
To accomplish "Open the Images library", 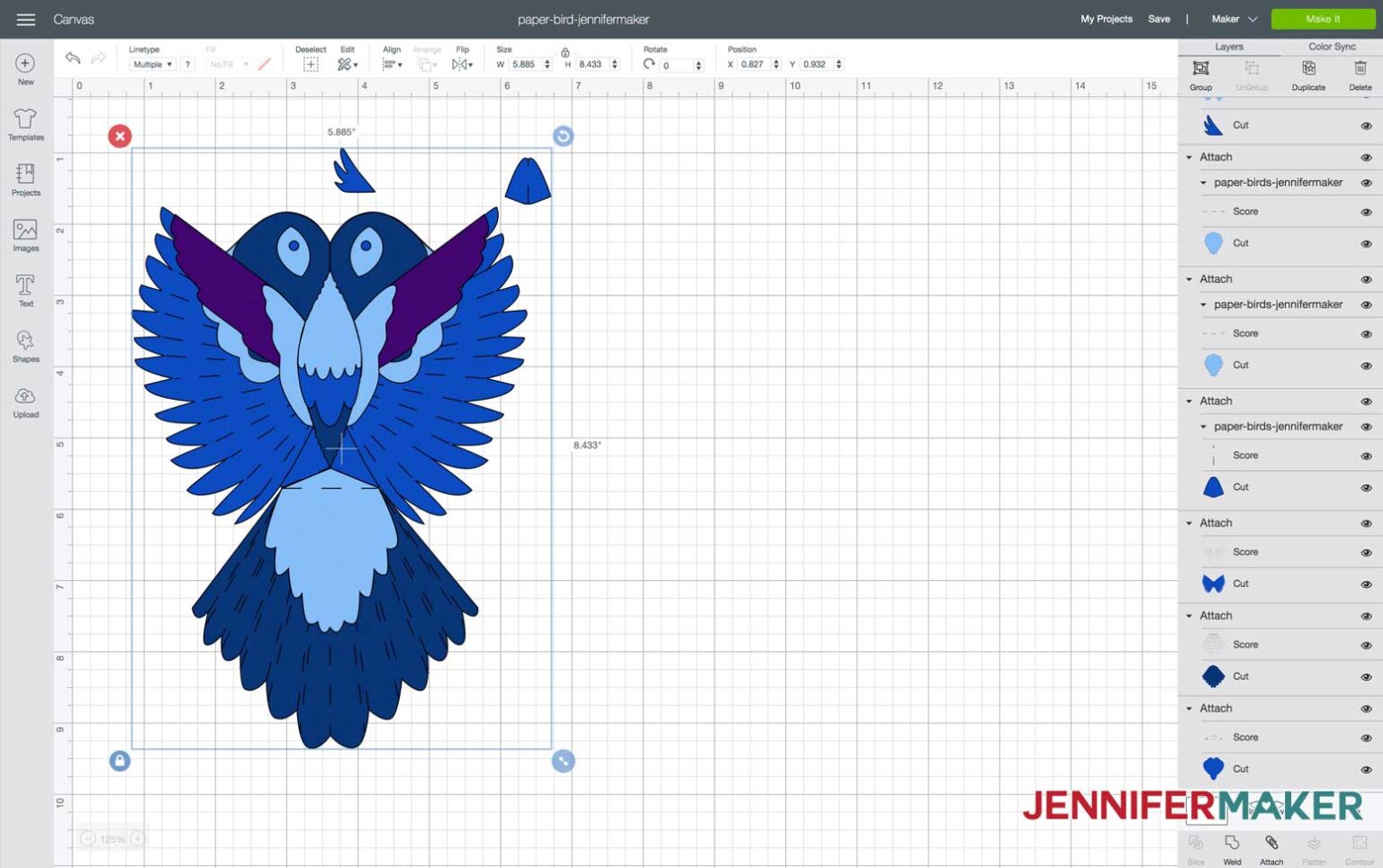I will point(25,236).
